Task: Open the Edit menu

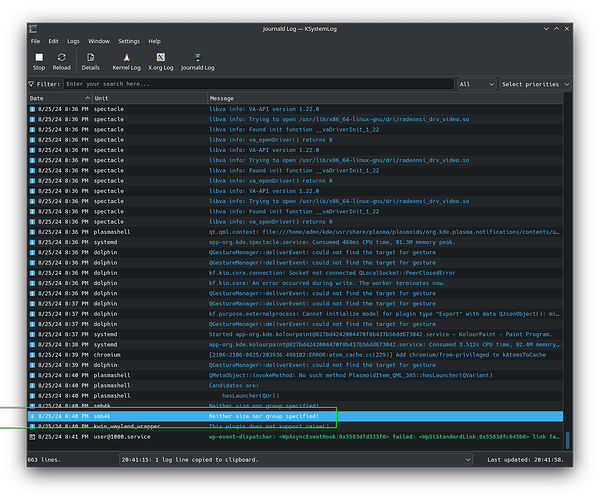Action: coord(53,41)
